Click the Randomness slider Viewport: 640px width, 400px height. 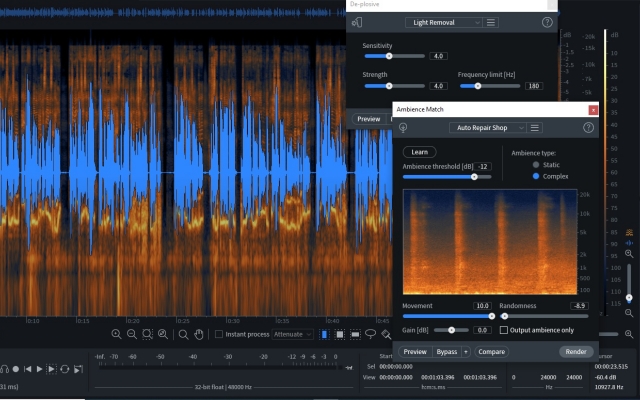(x=544, y=316)
